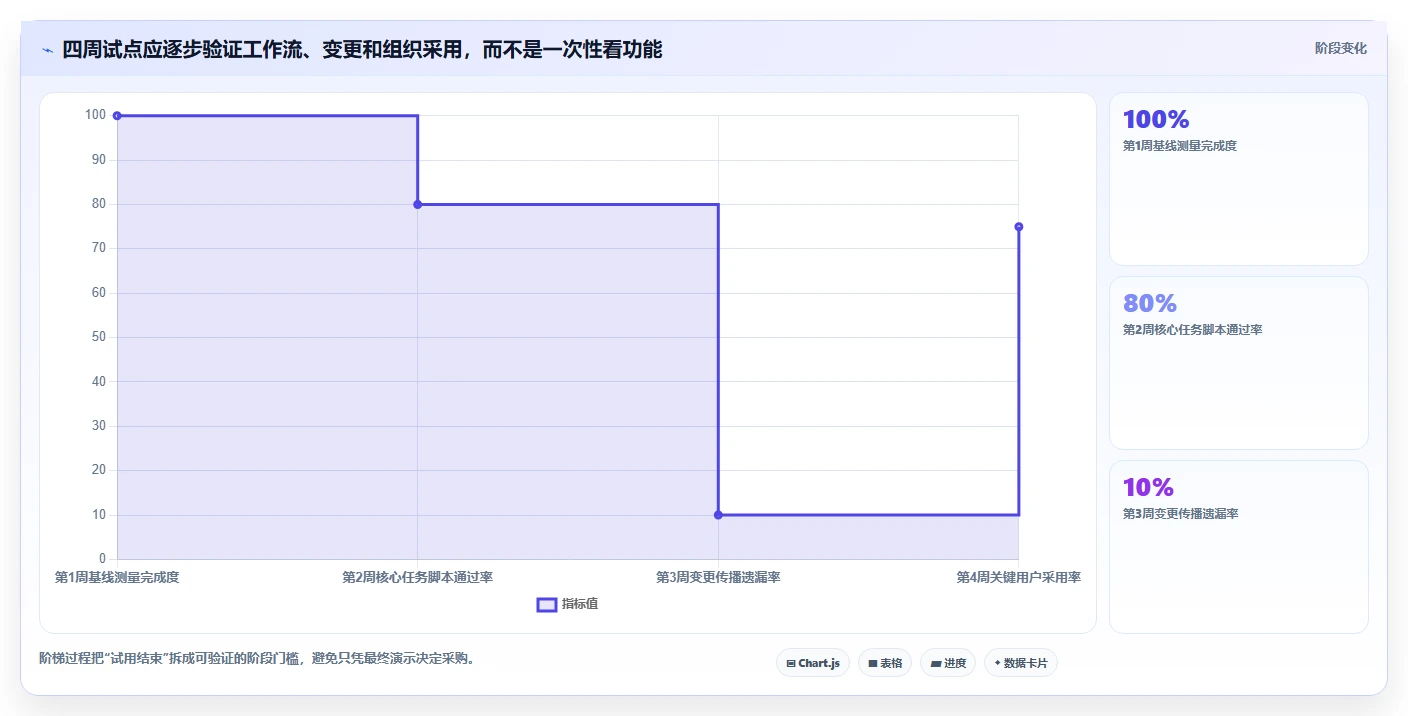
Task: Click the footnote text starting 阶梯过程把
Action: pyautogui.click(x=257, y=659)
